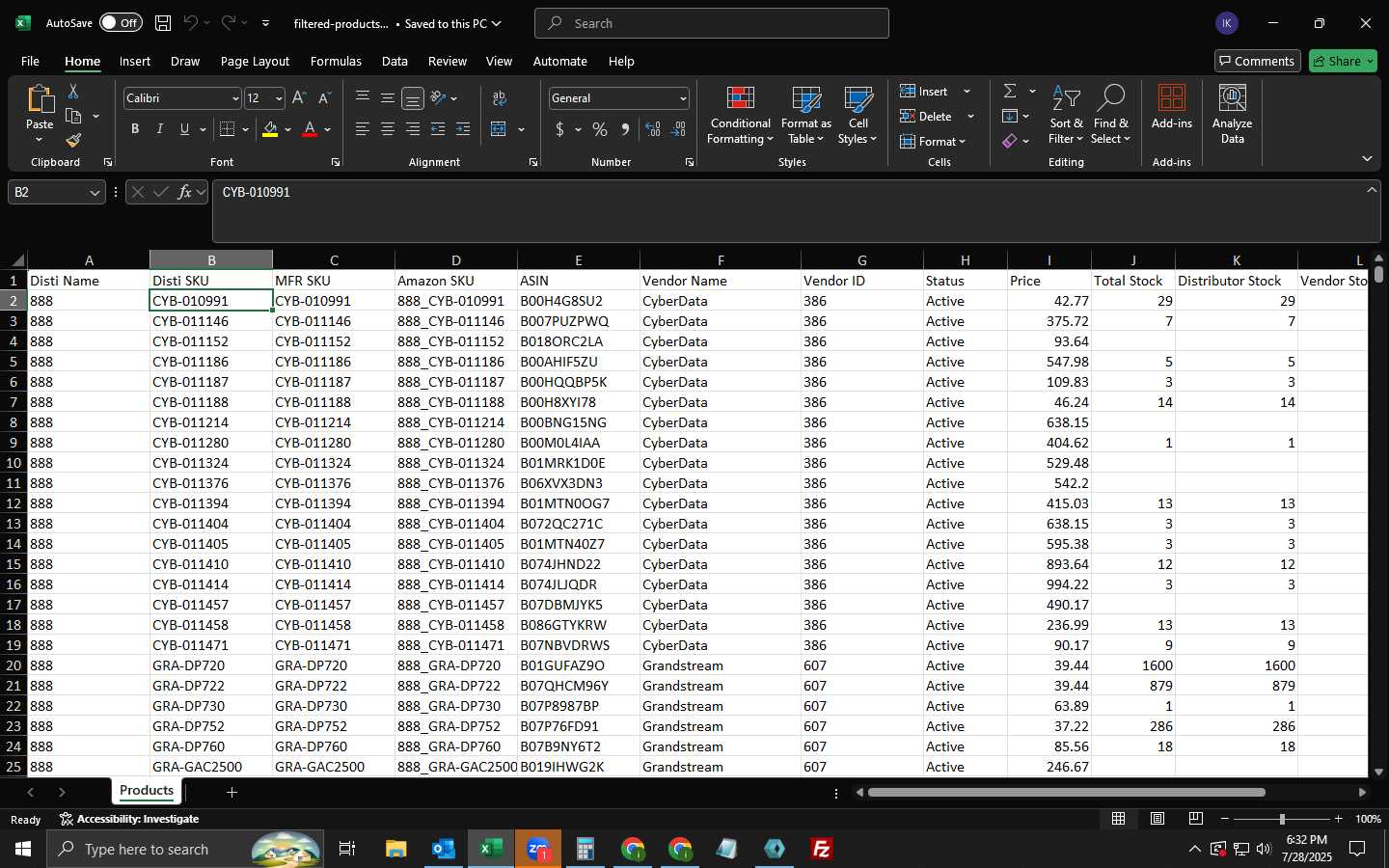
Task: Click the Search box in title bar
Action: pyautogui.click(x=712, y=23)
